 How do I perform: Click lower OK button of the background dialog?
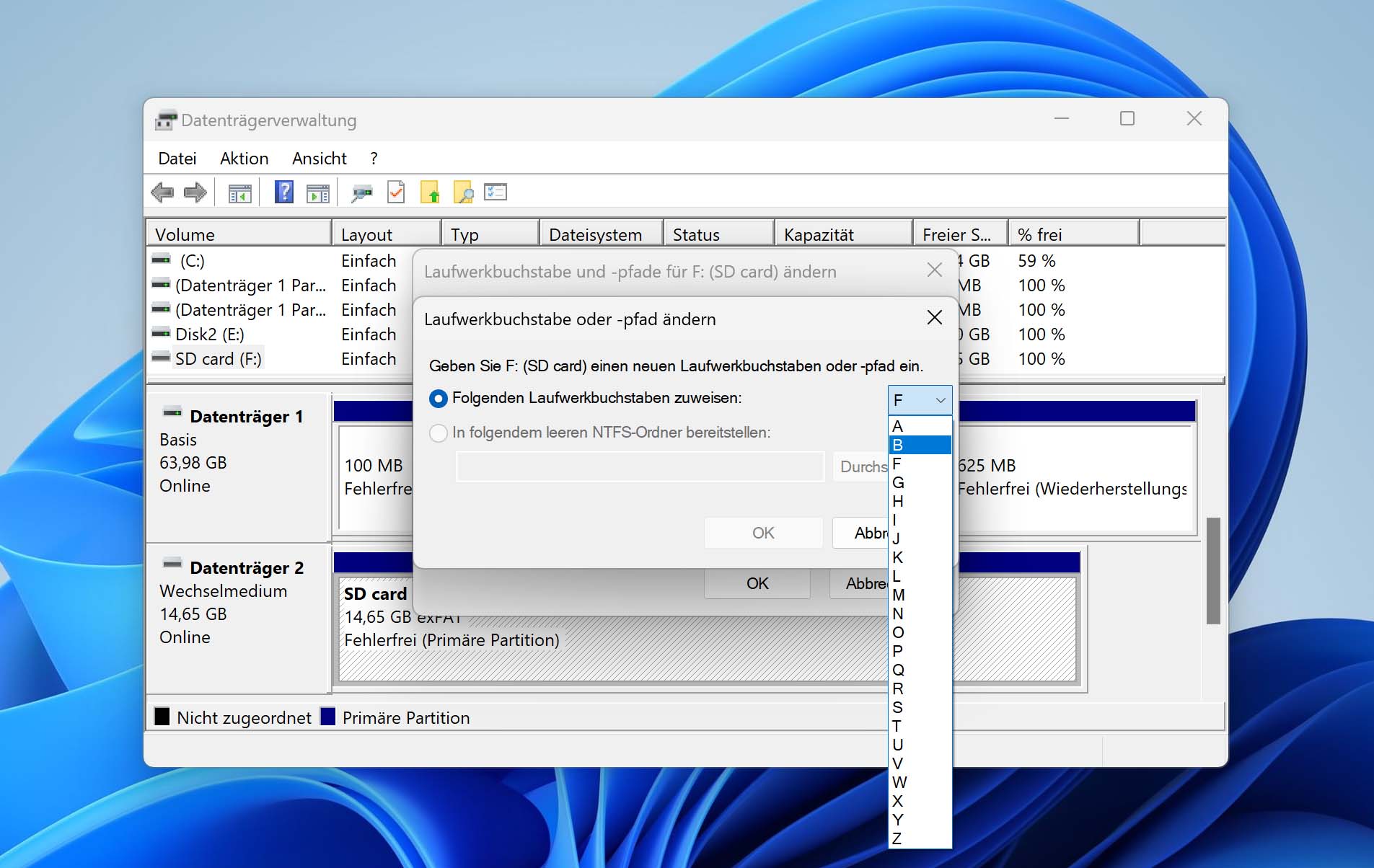click(x=757, y=583)
